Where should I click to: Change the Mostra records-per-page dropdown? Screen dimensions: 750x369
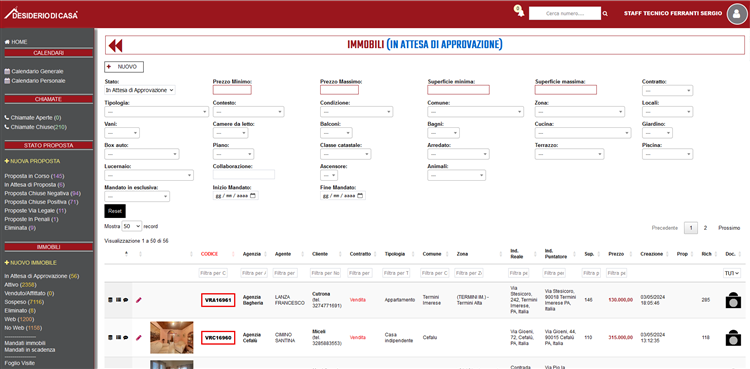132,226
